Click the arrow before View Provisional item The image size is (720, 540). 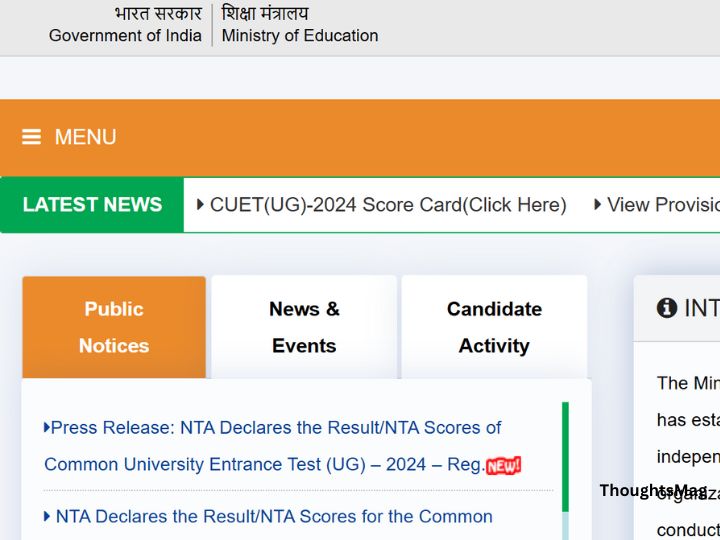tap(597, 204)
